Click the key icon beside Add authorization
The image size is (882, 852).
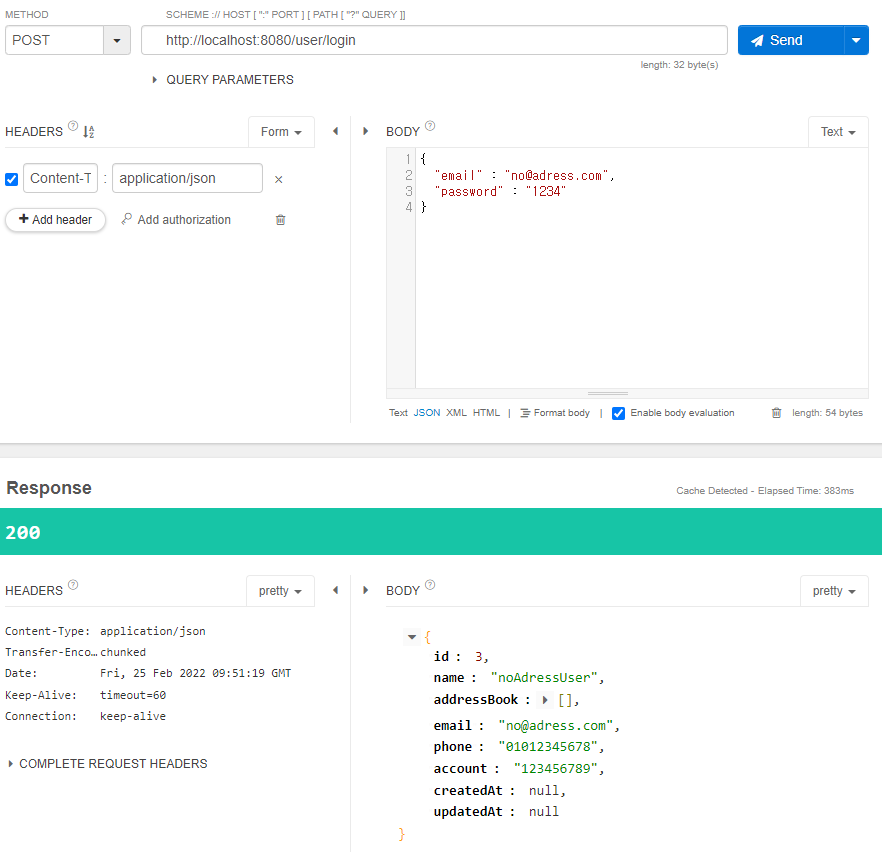click(127, 219)
